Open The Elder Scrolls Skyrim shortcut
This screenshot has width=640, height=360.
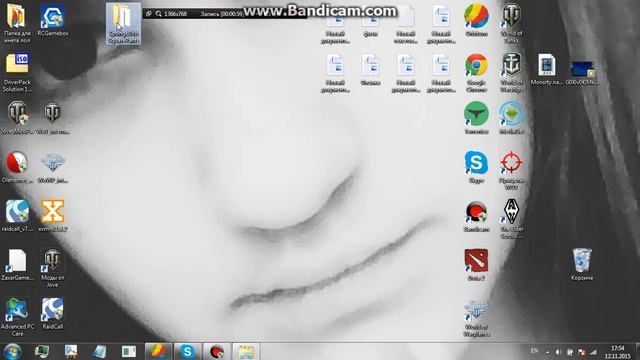pos(511,219)
